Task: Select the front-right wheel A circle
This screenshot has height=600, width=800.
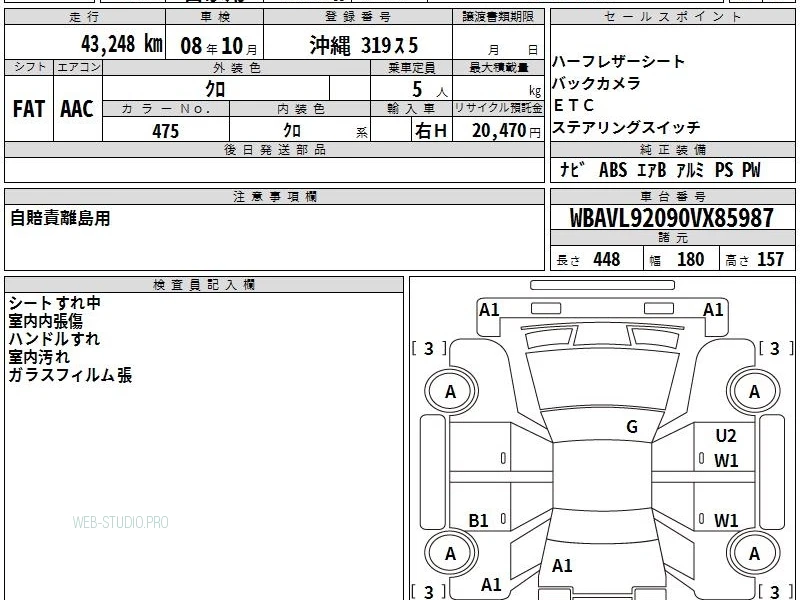Action: point(754,392)
